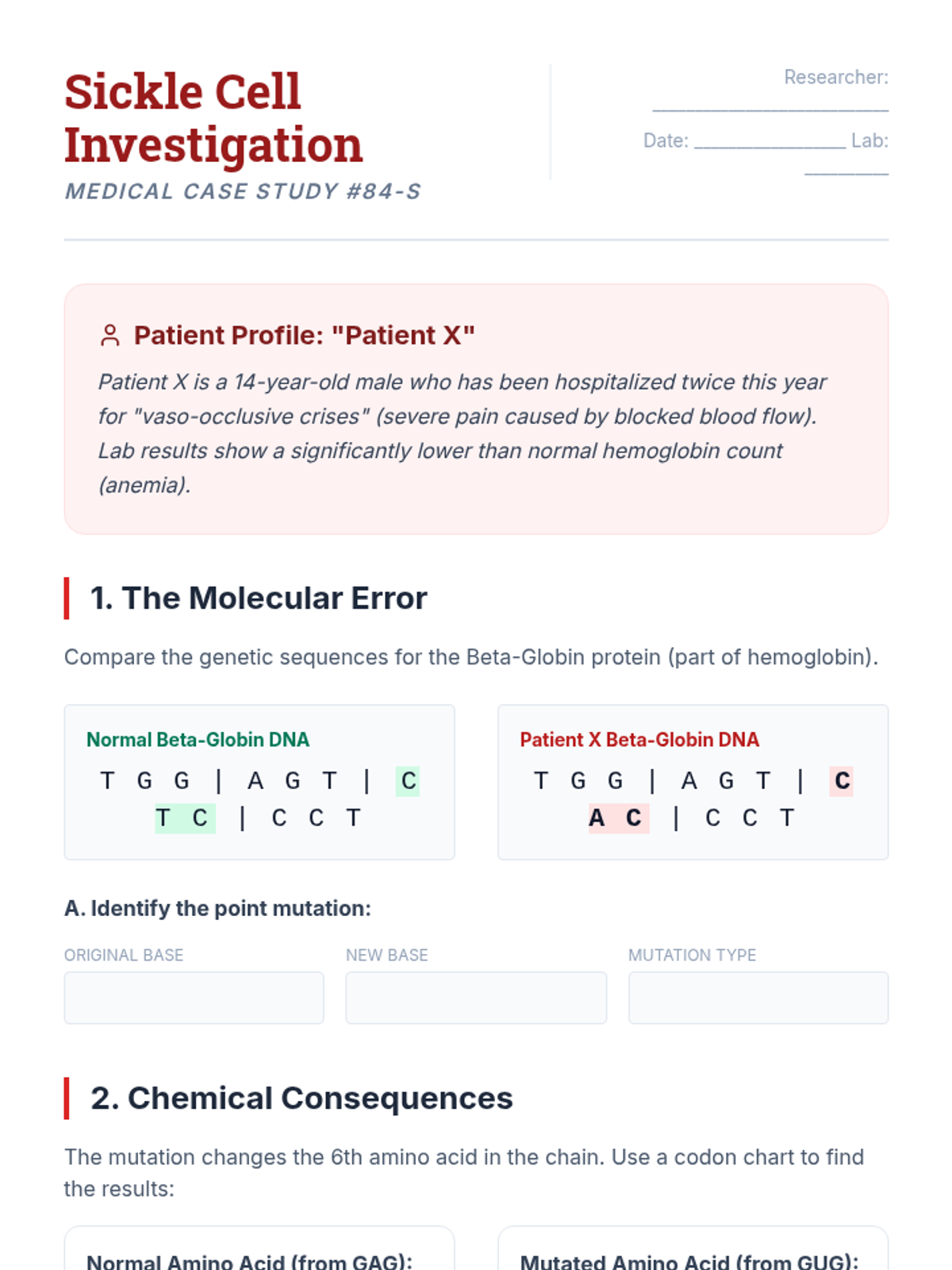Click the red-highlighted C in Patient X first row
This screenshot has width=952, height=1270.
coord(842,781)
